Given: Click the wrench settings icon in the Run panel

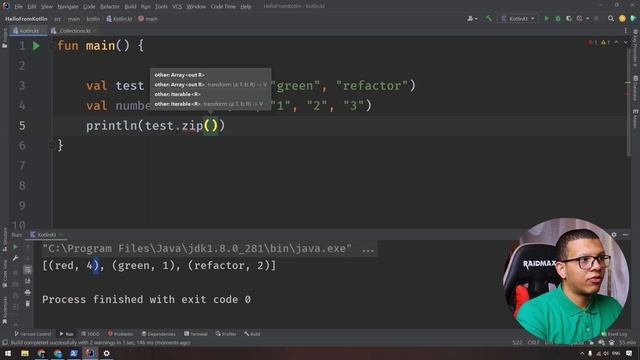Looking at the screenshot, I should pyautogui.click(x=15, y=258).
